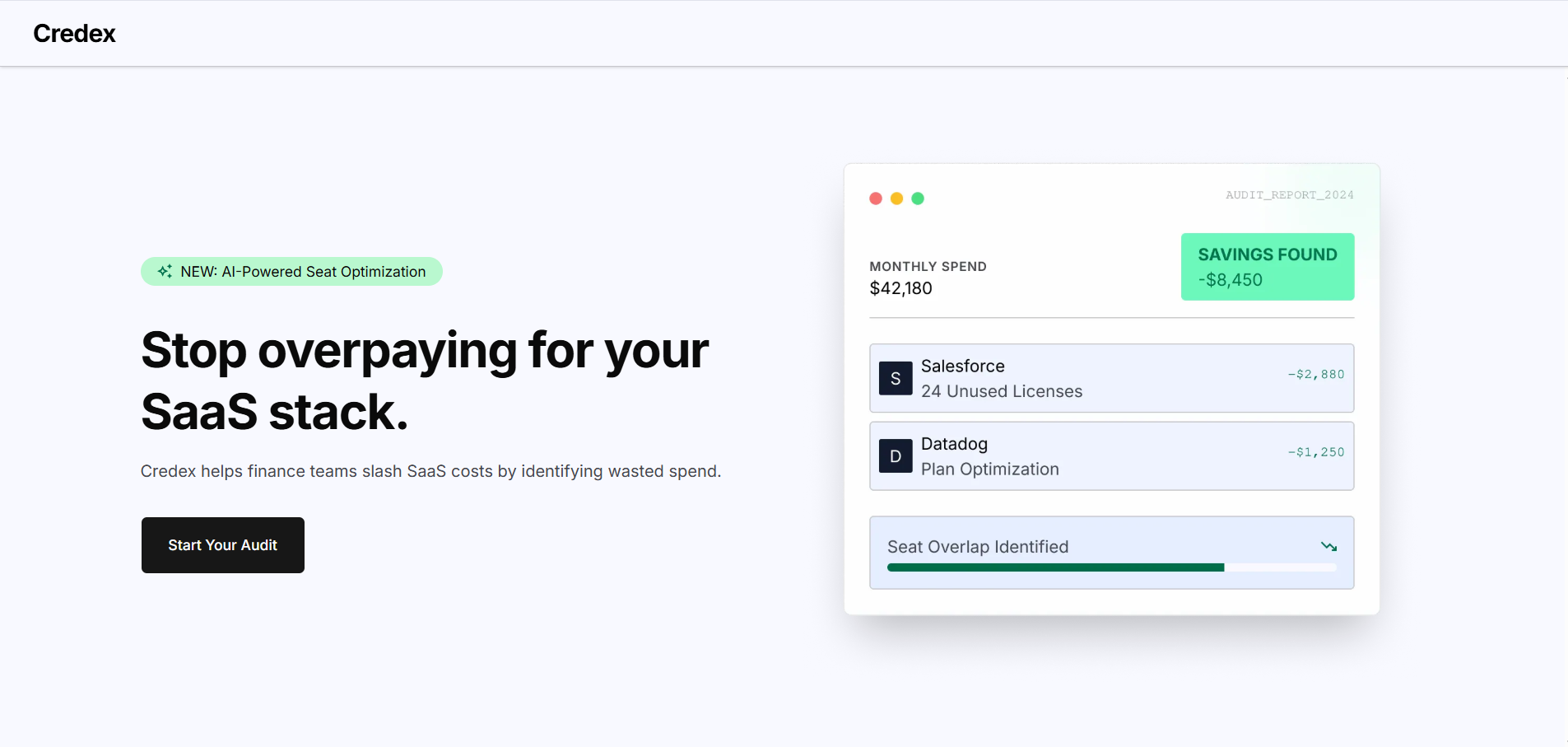Image resolution: width=1568 pixels, height=747 pixels.
Task: Click the Stop overpaying headline text
Action: point(425,381)
